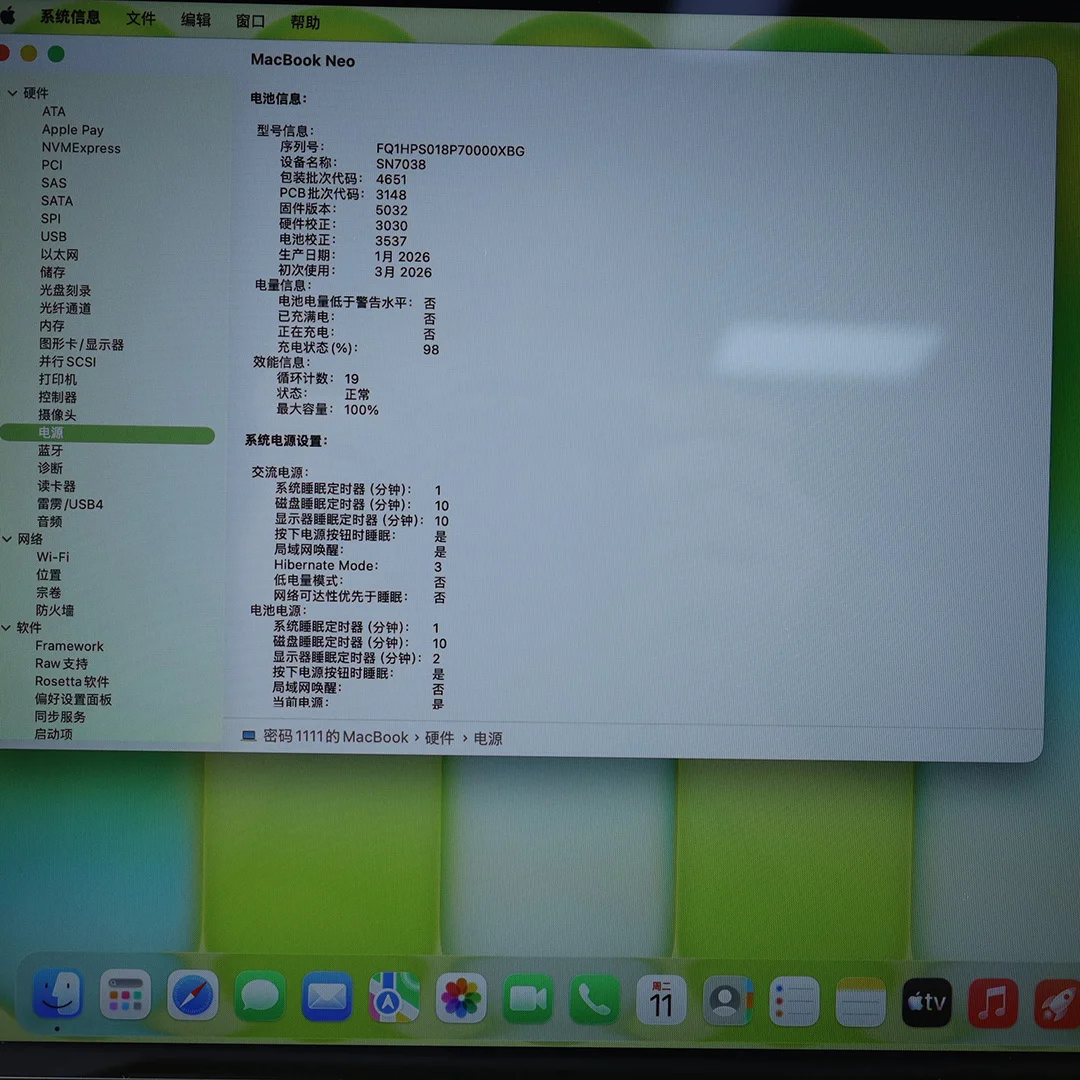Click the MacBook icon in path bar
The height and width of the screenshot is (1080, 1080).
[x=249, y=736]
